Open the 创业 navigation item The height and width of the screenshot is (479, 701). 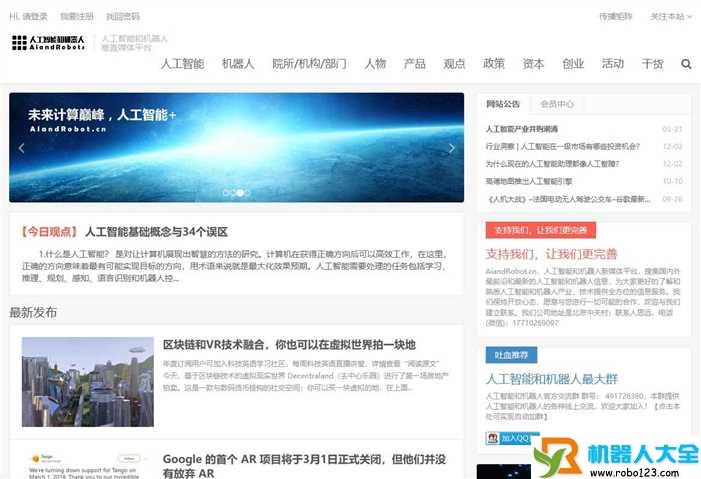tap(573, 64)
